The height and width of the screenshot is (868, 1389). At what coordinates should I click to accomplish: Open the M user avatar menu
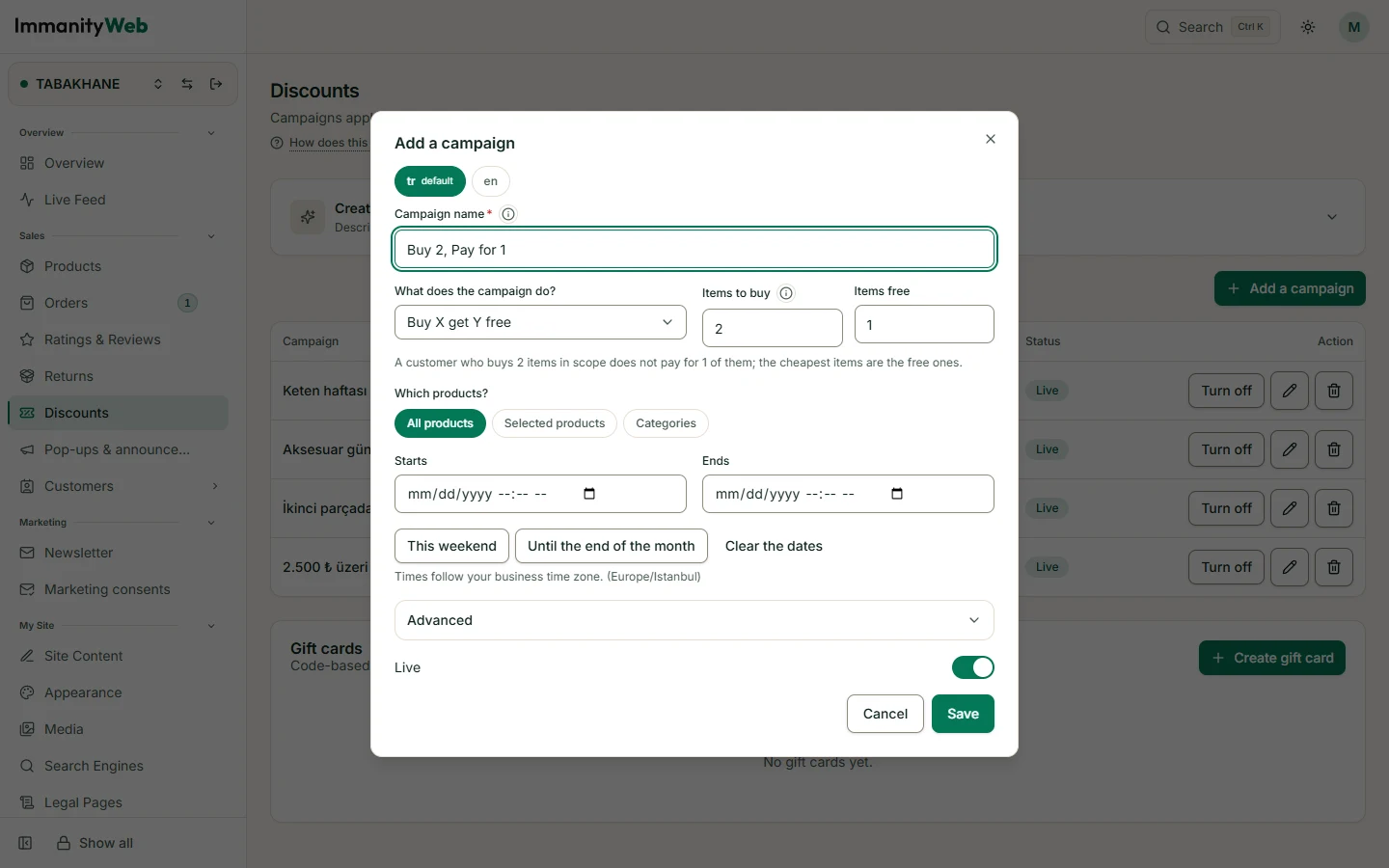click(1354, 27)
